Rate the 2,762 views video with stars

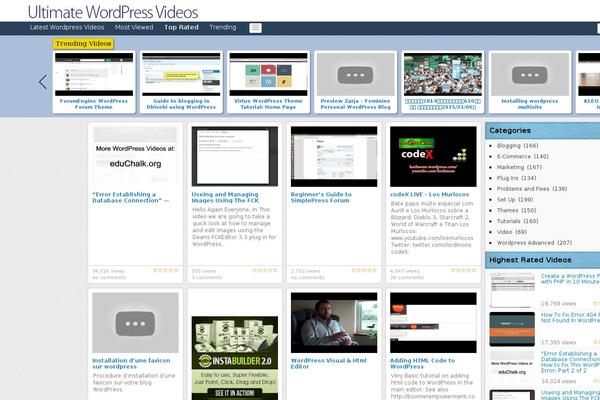point(364,270)
